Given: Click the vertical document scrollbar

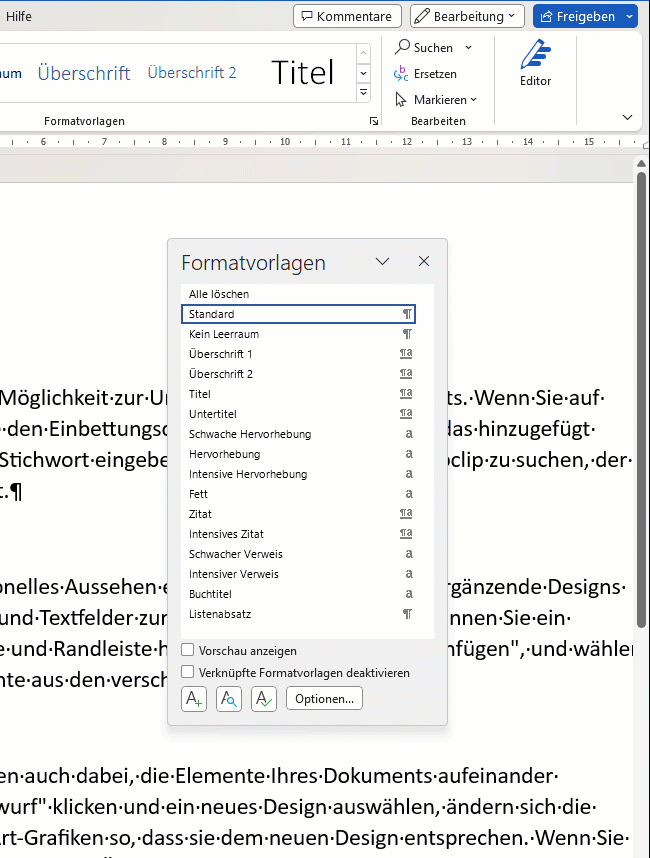Looking at the screenshot, I should pyautogui.click(x=641, y=500).
